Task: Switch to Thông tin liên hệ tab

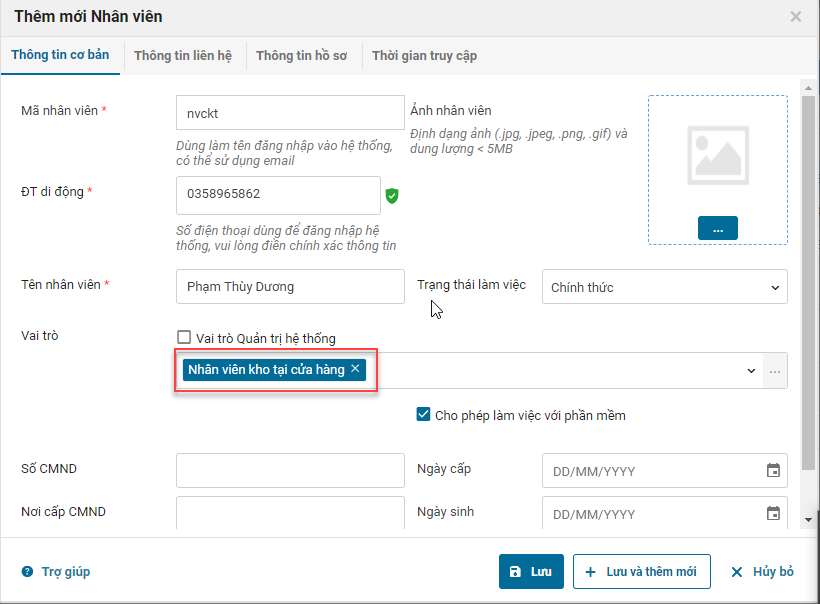Action: click(183, 56)
